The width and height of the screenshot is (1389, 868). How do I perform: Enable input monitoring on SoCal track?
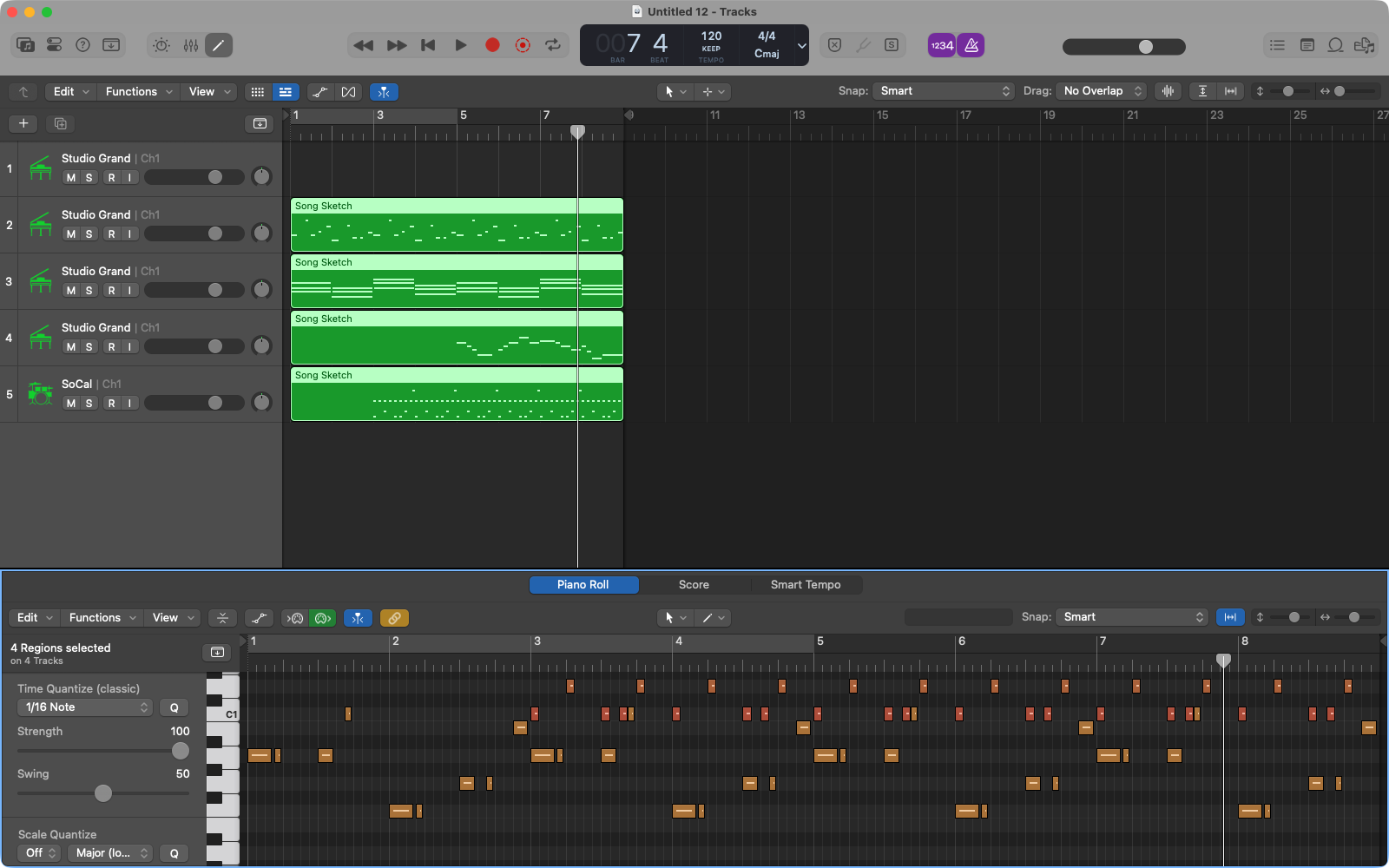pyautogui.click(x=129, y=403)
